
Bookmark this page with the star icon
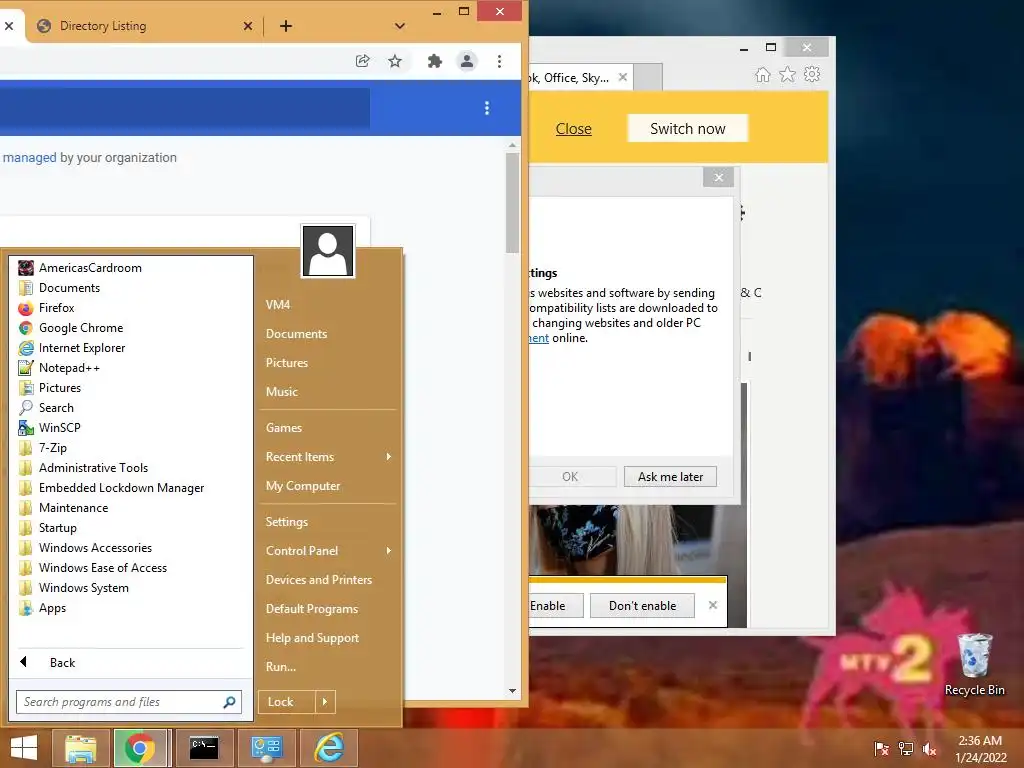[x=395, y=61]
